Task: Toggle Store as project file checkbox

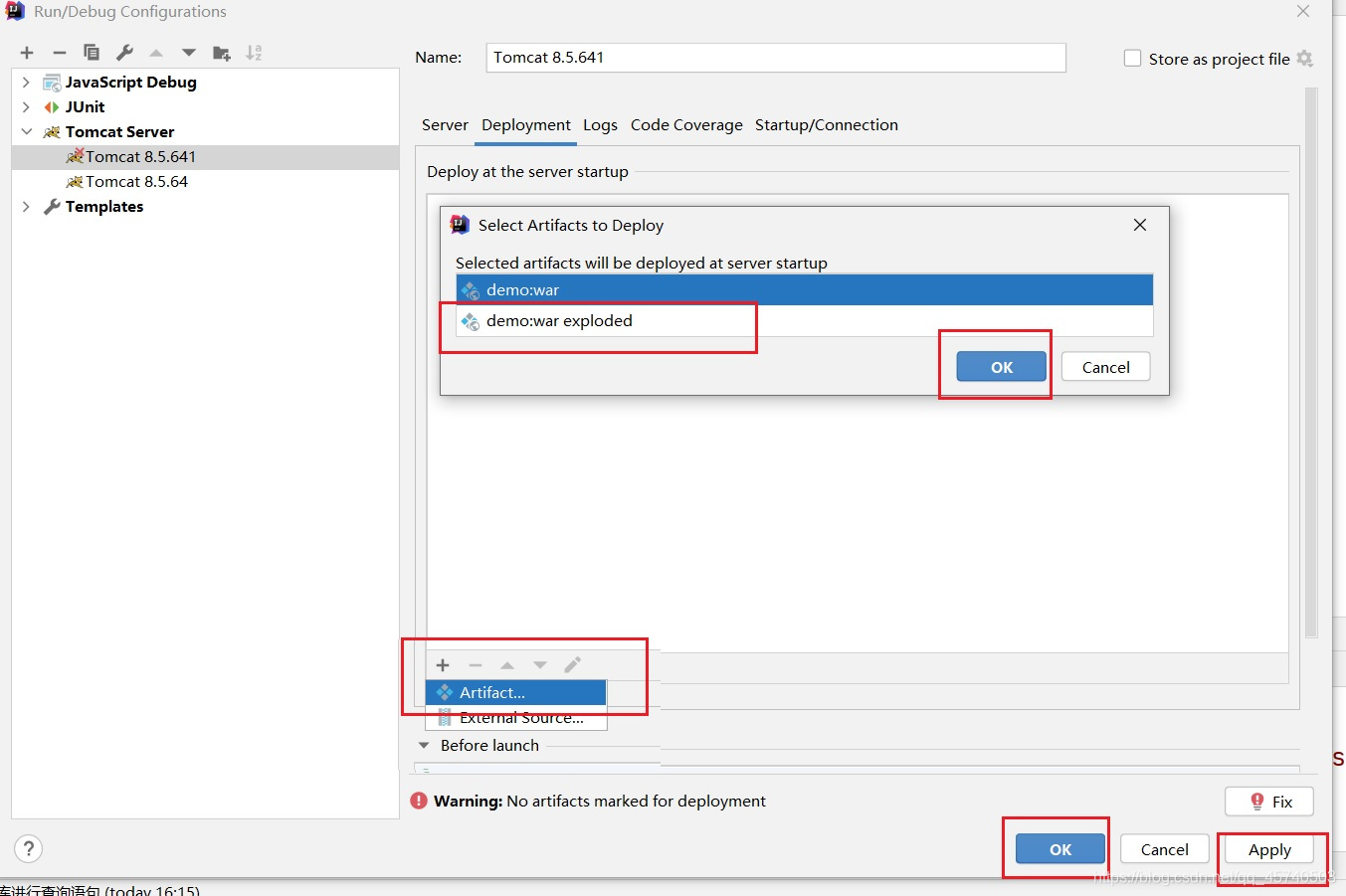Action: coord(1132,59)
